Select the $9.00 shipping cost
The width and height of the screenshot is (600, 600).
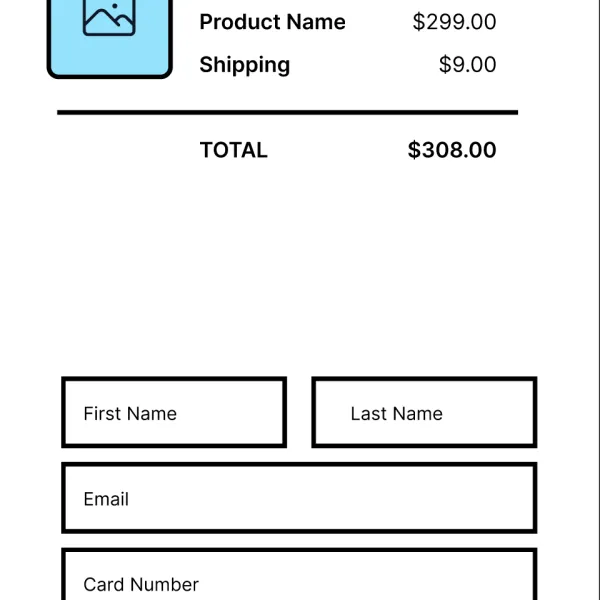click(x=467, y=64)
